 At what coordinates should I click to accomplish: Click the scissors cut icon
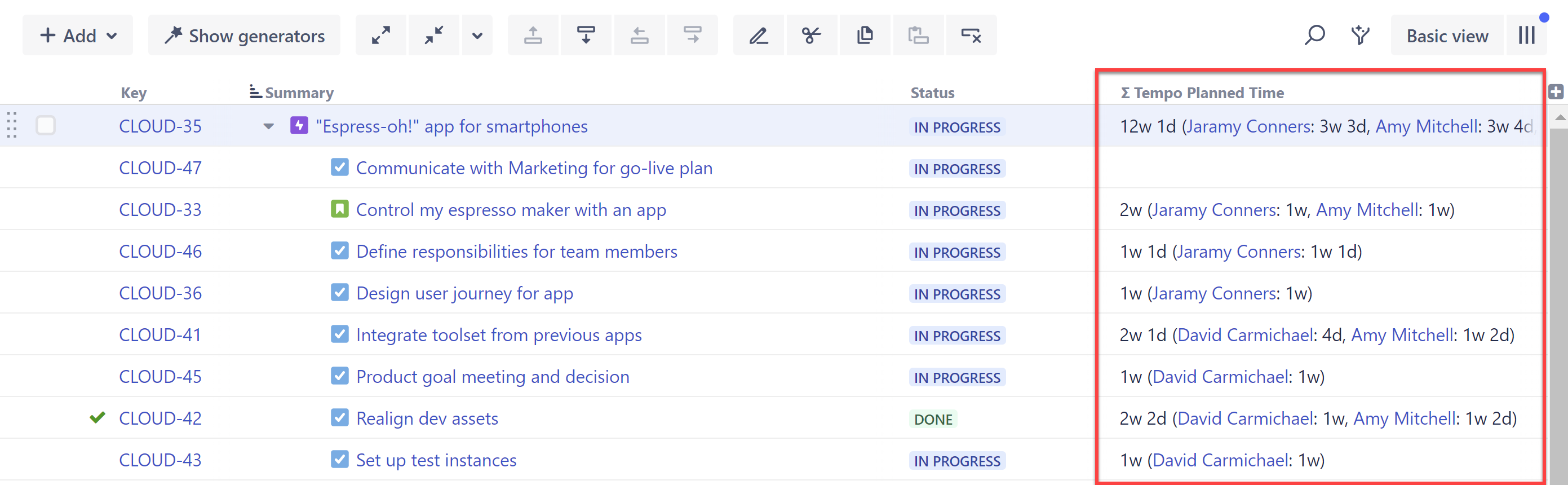click(812, 36)
